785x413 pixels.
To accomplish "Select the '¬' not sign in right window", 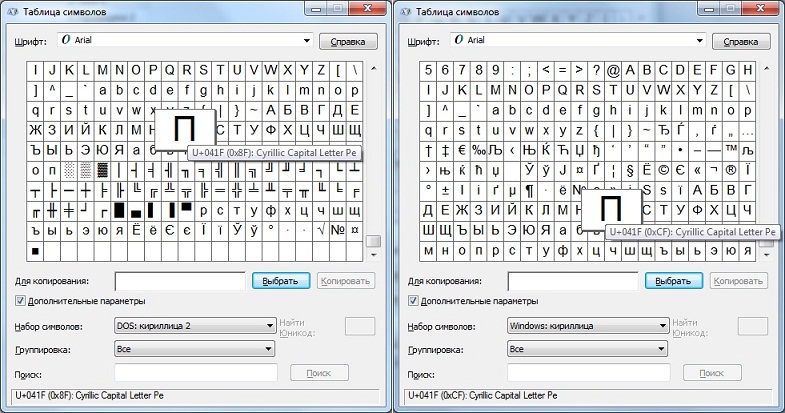I will (x=714, y=170).
